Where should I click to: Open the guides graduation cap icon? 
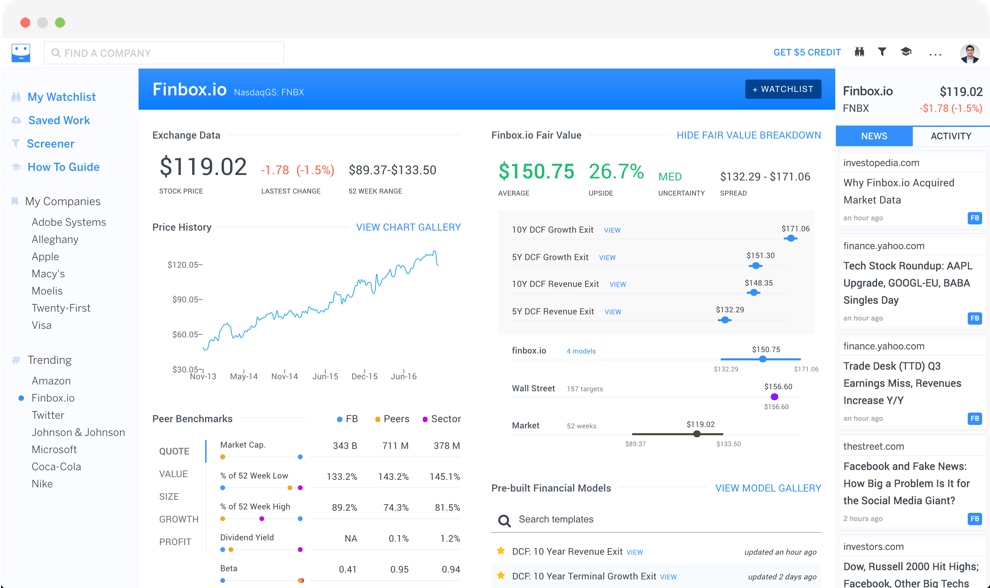pyautogui.click(x=905, y=52)
